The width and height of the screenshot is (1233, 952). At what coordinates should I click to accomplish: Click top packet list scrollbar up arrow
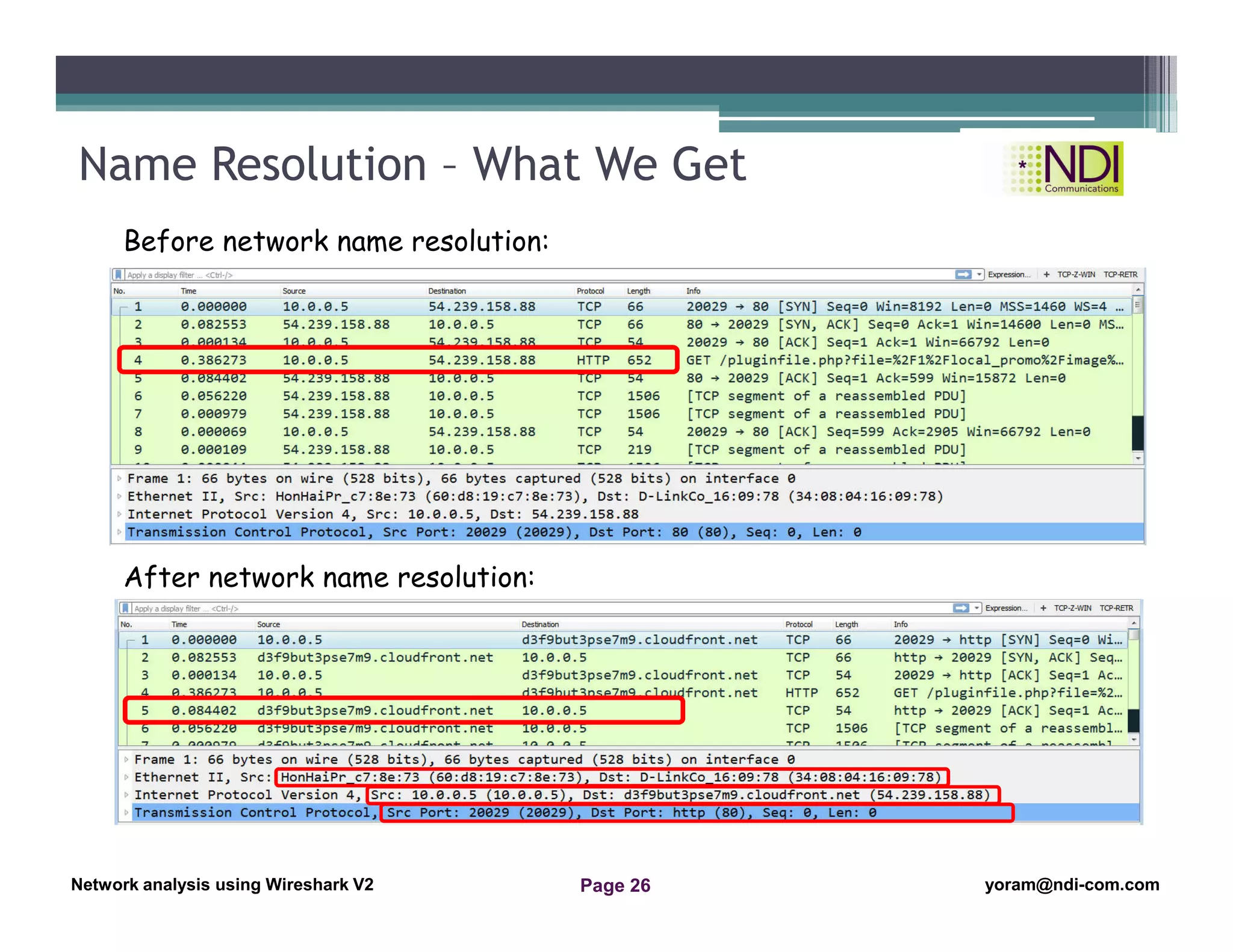1137,291
